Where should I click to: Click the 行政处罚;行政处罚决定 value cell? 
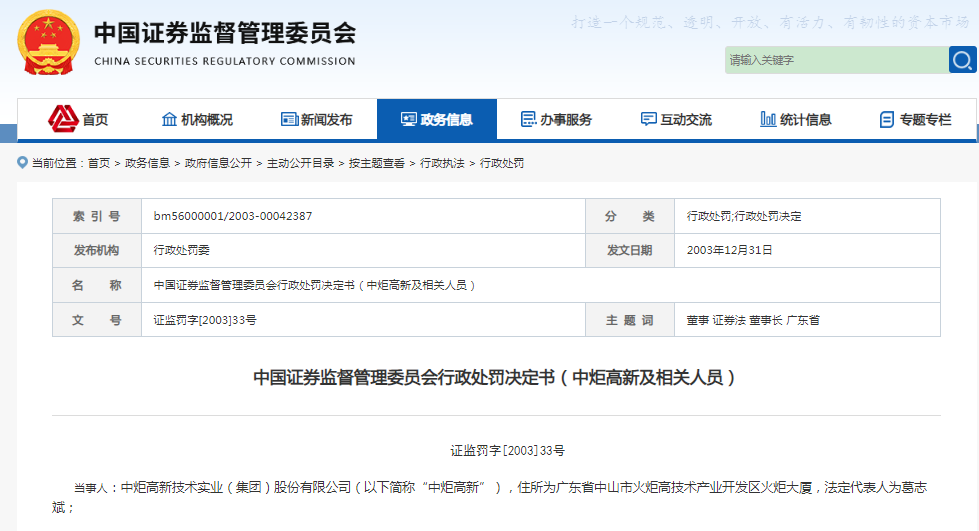pyautogui.click(x=807, y=216)
